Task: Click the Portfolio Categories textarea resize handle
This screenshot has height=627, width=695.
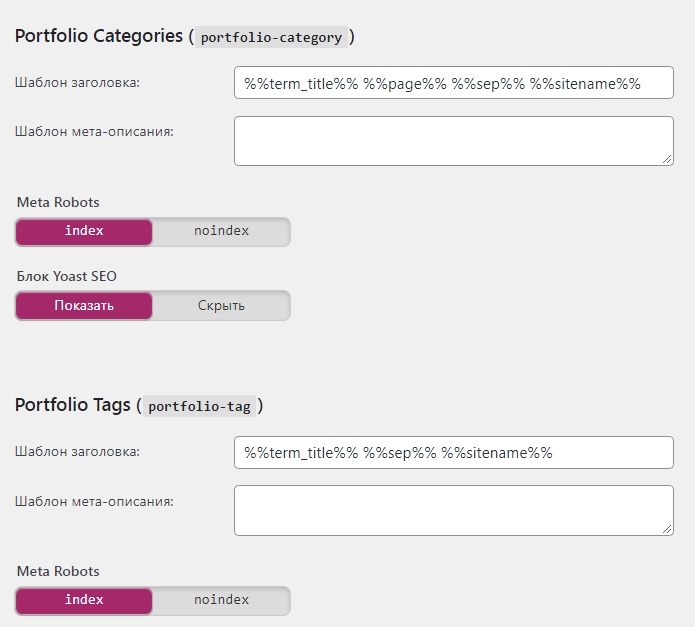Action: (667, 158)
